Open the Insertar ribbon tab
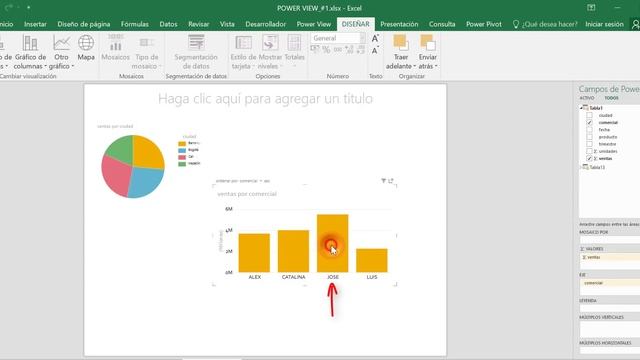 (35, 24)
